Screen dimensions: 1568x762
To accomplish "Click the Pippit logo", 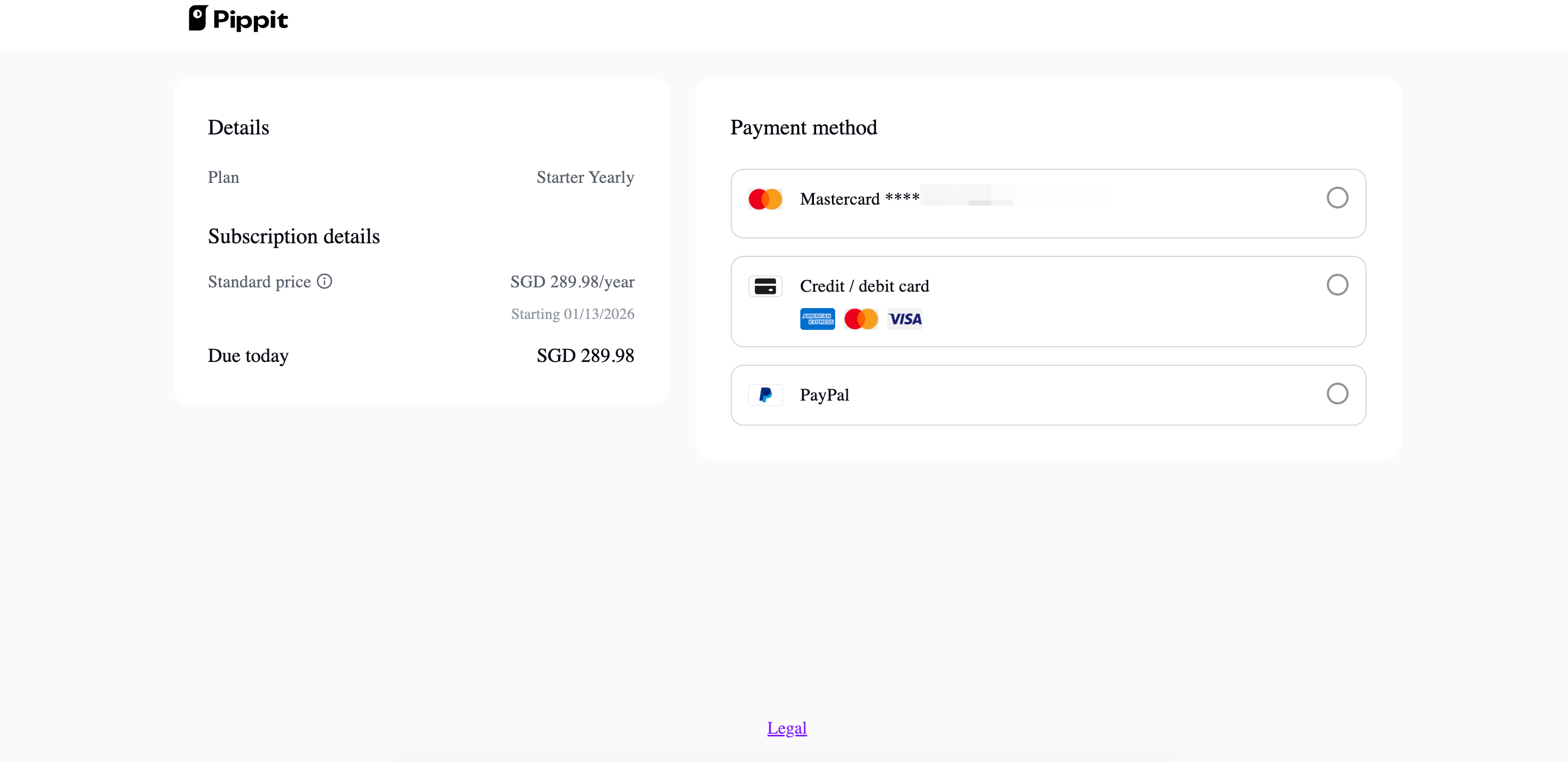I will 238,19.
